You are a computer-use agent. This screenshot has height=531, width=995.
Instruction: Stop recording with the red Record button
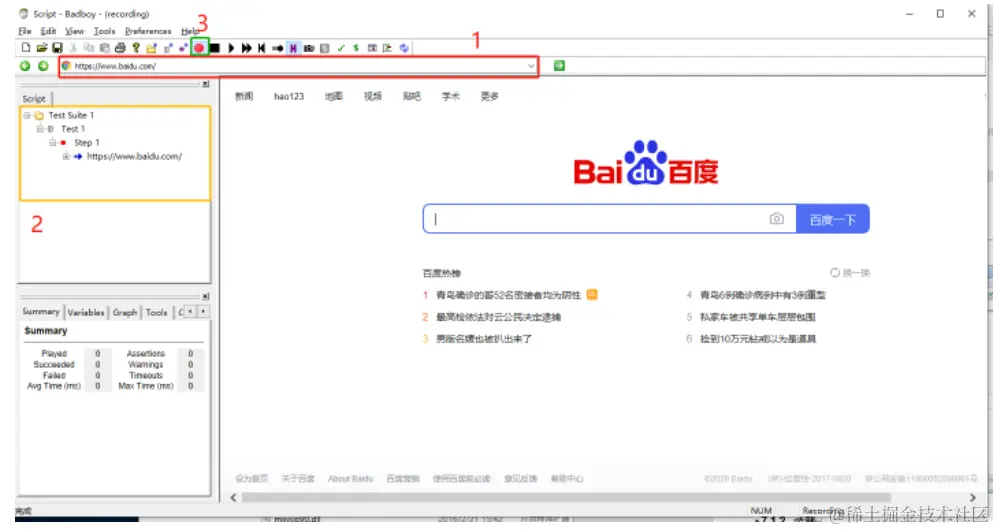click(199, 48)
